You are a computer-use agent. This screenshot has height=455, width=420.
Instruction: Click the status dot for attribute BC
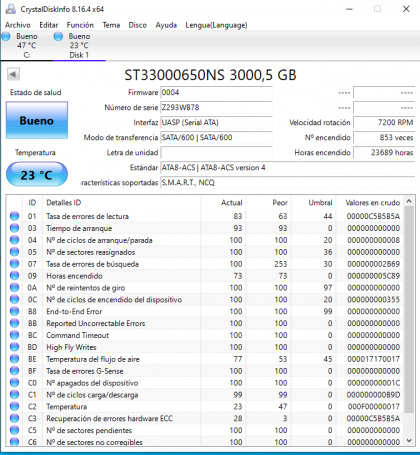pyautogui.click(x=14, y=335)
